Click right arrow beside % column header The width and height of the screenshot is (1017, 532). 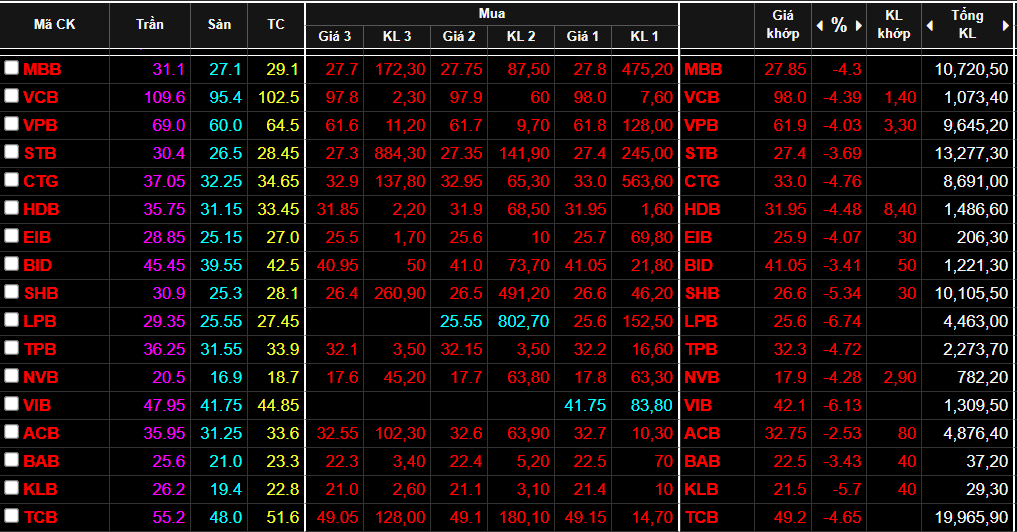coord(858,25)
